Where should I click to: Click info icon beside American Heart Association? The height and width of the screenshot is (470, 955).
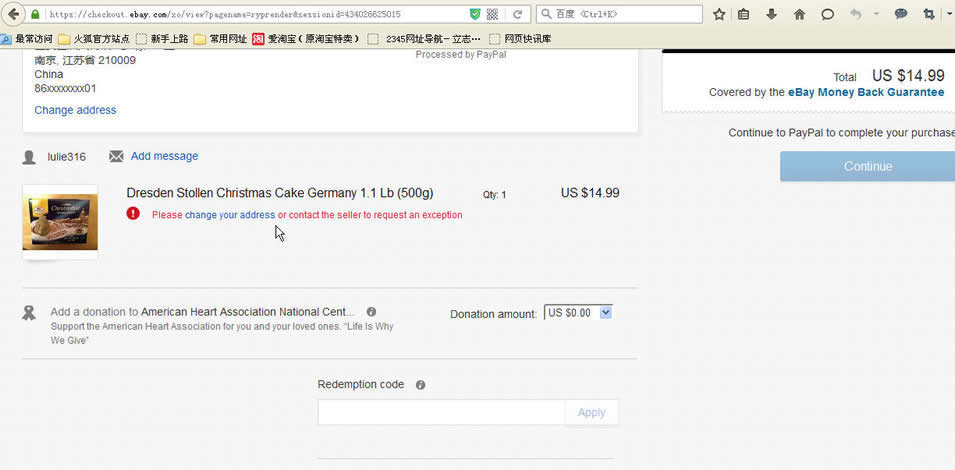(x=372, y=312)
